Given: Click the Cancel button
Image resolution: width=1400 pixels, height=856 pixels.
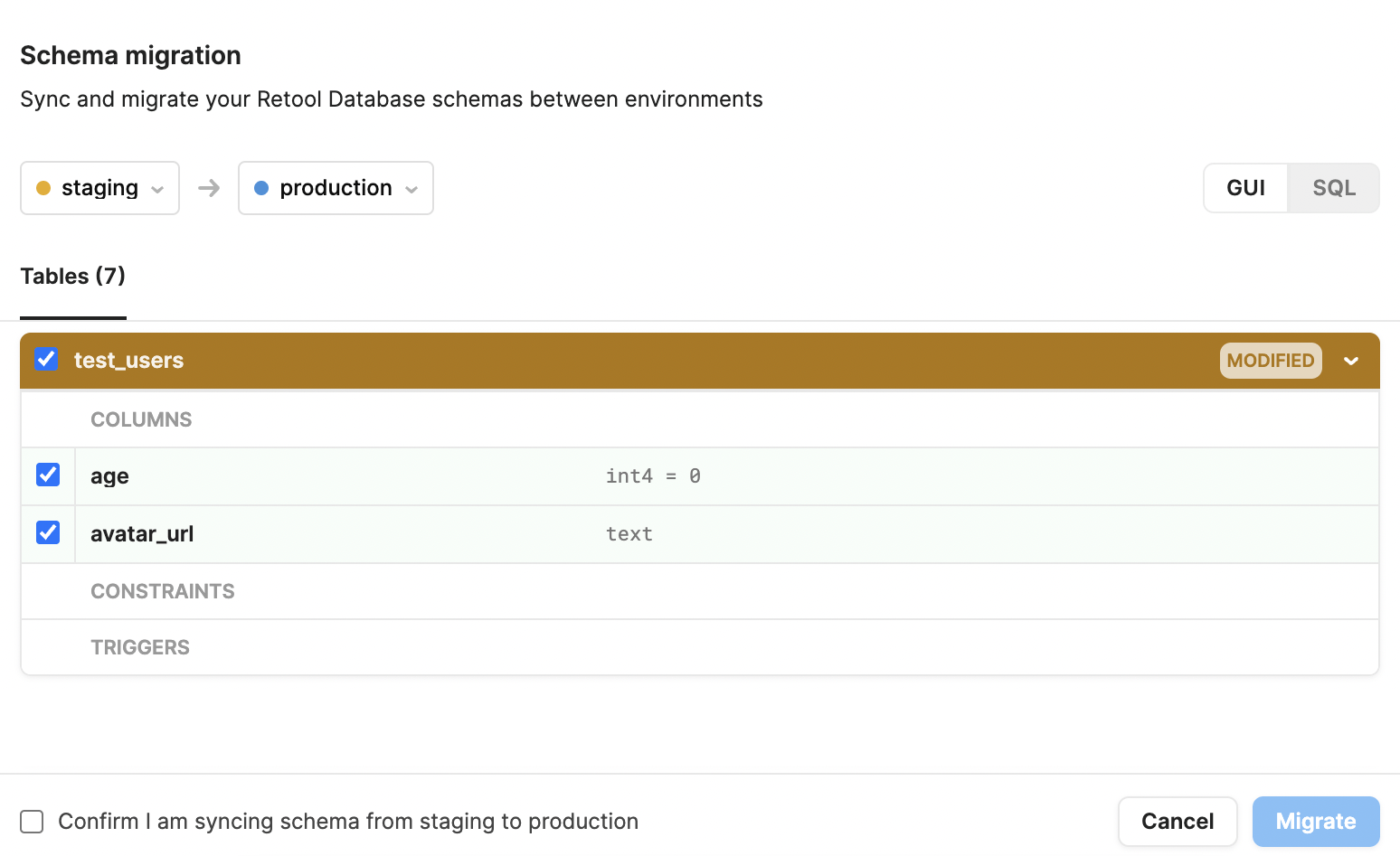Looking at the screenshot, I should tap(1178, 822).
